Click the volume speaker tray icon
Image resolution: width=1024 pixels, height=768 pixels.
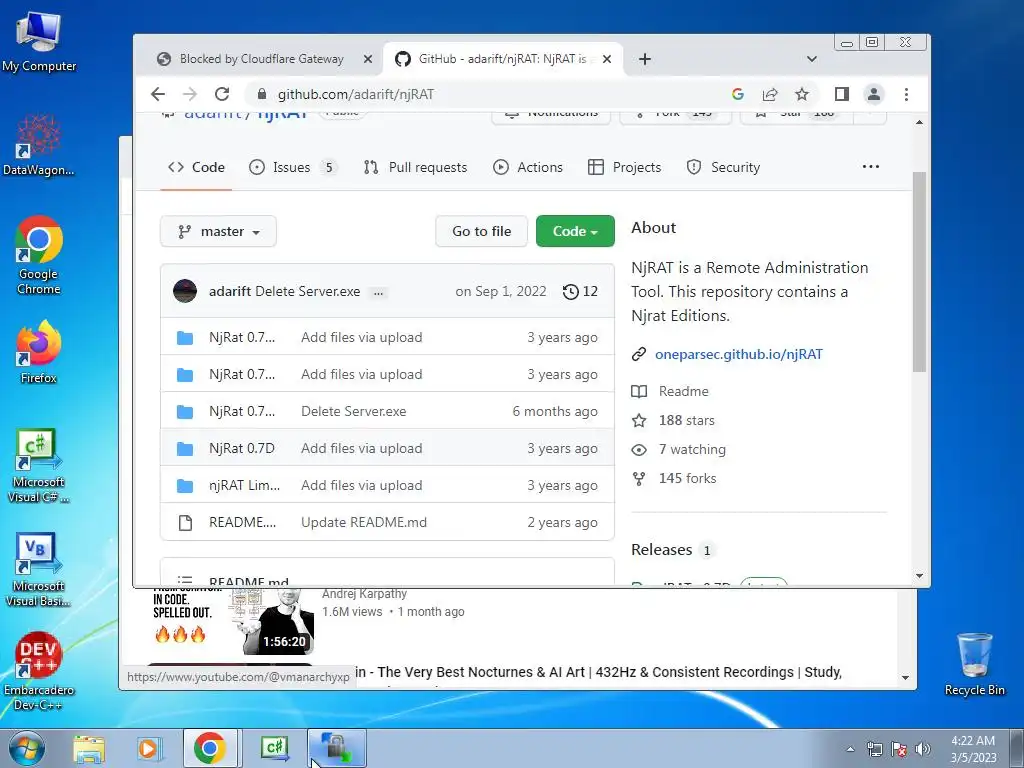pyautogui.click(x=923, y=749)
